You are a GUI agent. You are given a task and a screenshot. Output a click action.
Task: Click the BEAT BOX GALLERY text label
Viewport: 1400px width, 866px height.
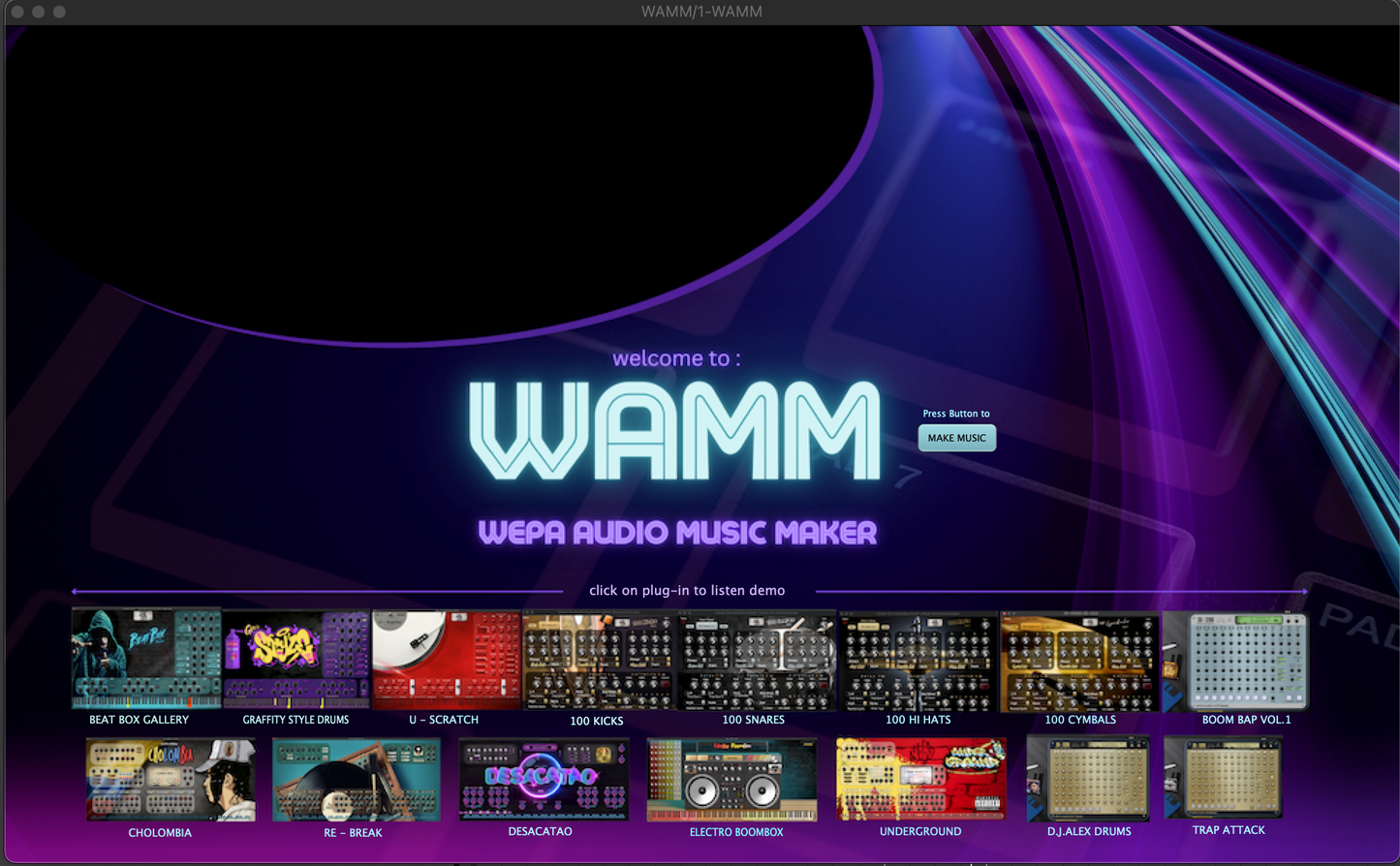(139, 720)
